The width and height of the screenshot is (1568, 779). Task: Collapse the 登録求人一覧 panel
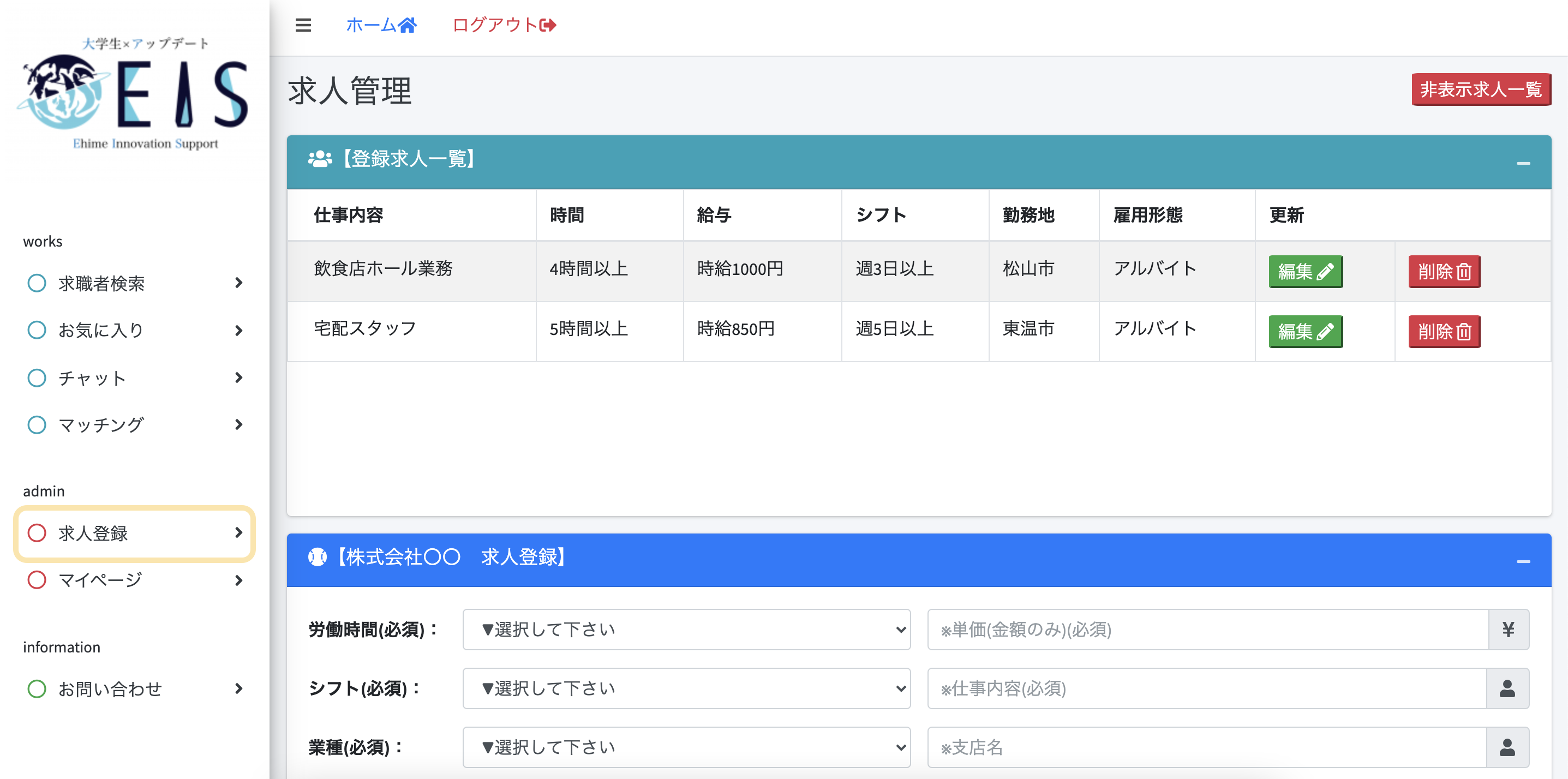[x=1524, y=162]
